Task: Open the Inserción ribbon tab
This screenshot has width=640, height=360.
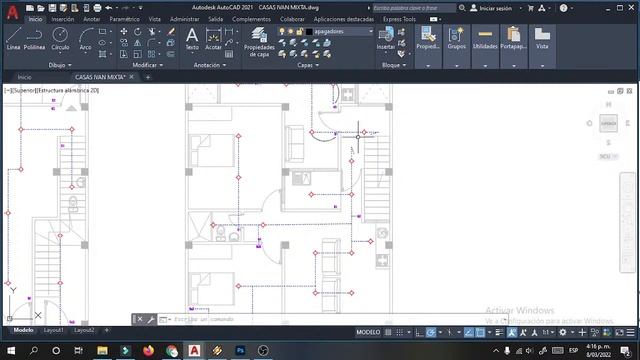Action: [63, 19]
